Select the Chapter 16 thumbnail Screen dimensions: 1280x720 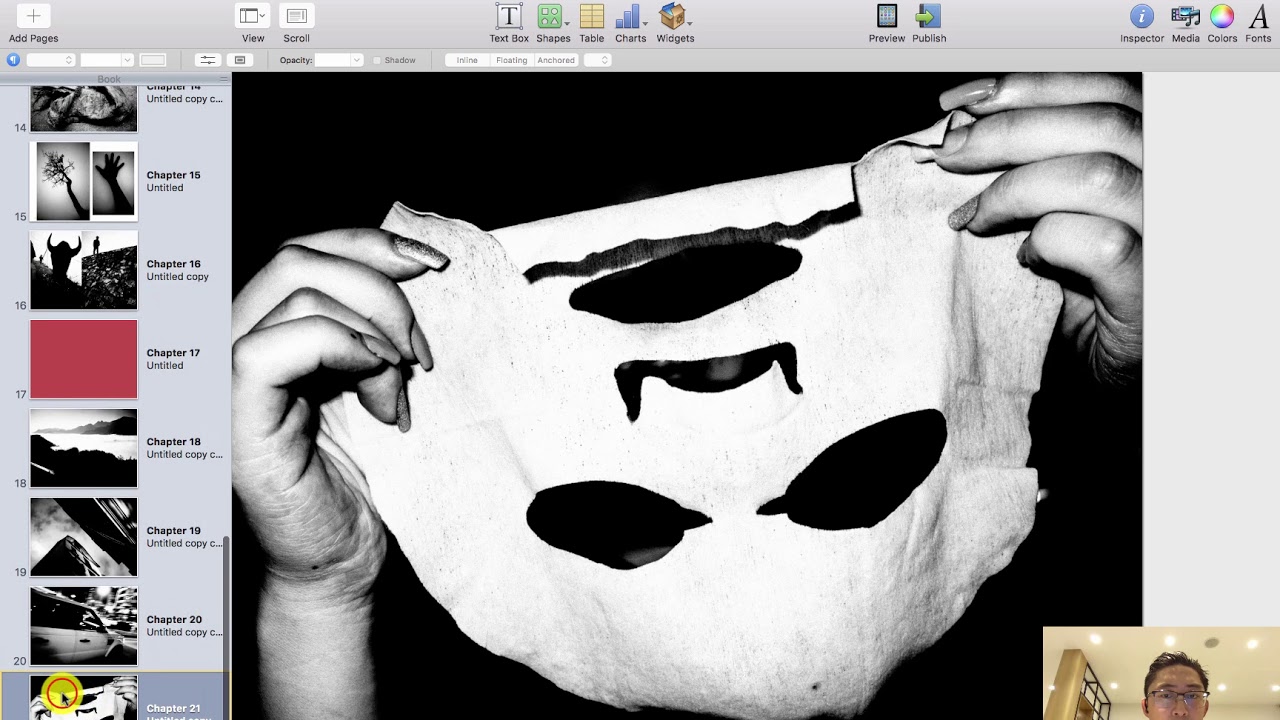tap(83, 270)
